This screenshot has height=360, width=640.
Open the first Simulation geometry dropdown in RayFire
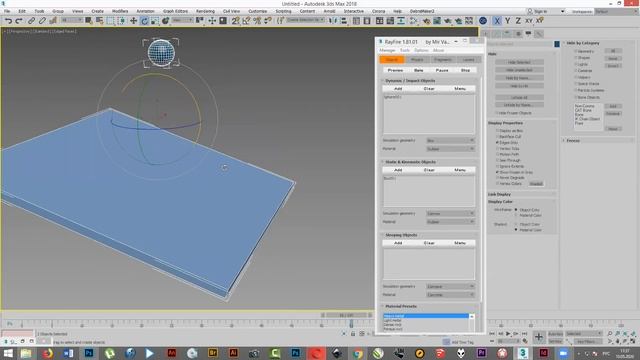[450, 140]
